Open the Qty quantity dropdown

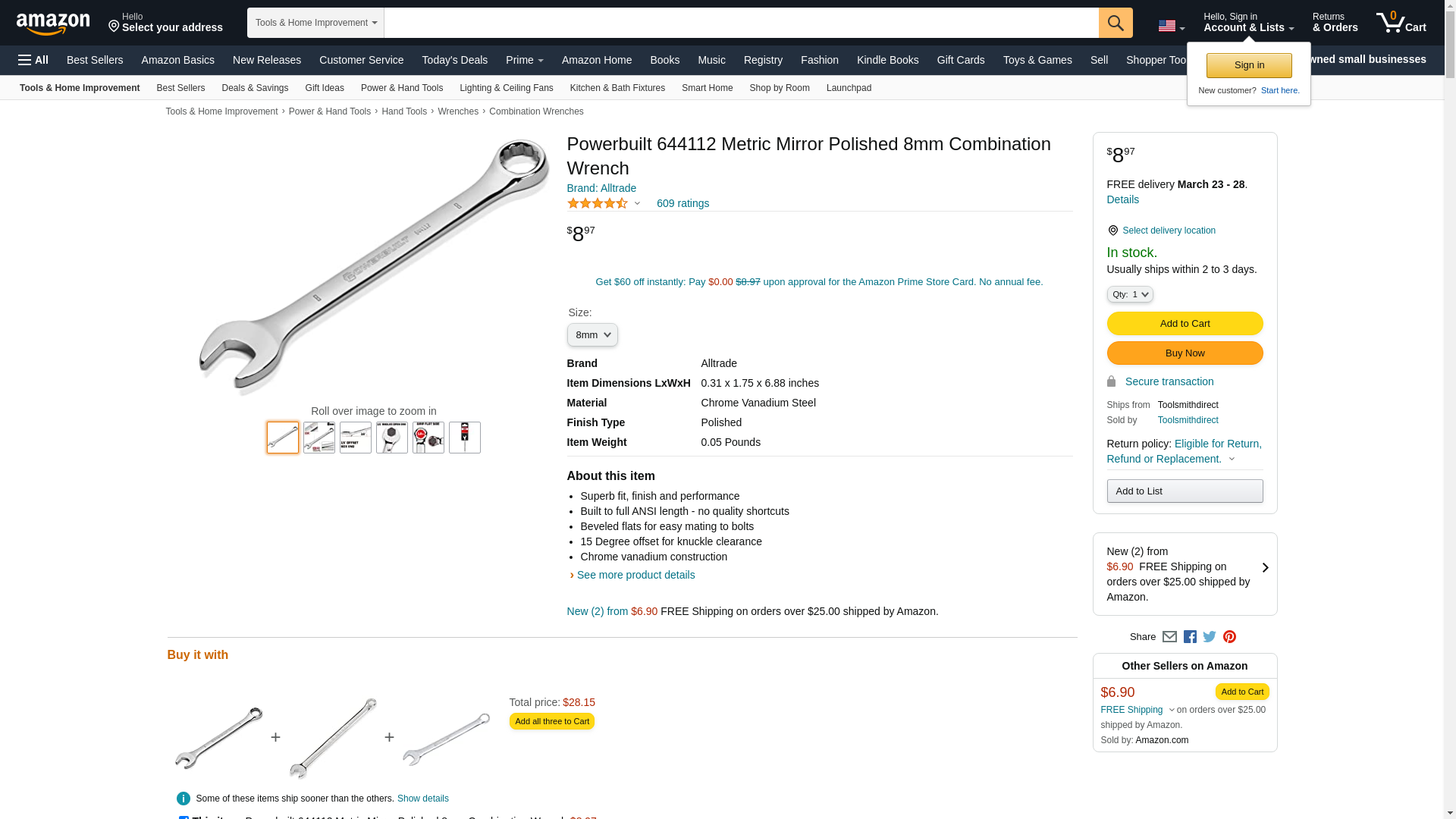[x=1130, y=294]
